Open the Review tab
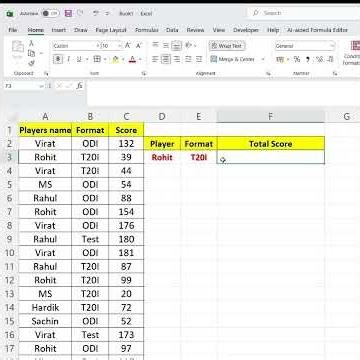This screenshot has width=360, height=360. pyautogui.click(x=195, y=30)
